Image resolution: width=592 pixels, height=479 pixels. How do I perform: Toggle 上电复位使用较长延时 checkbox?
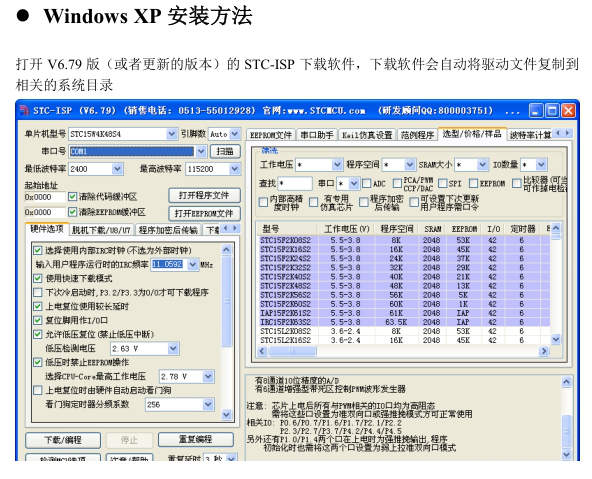pyautogui.click(x=37, y=306)
